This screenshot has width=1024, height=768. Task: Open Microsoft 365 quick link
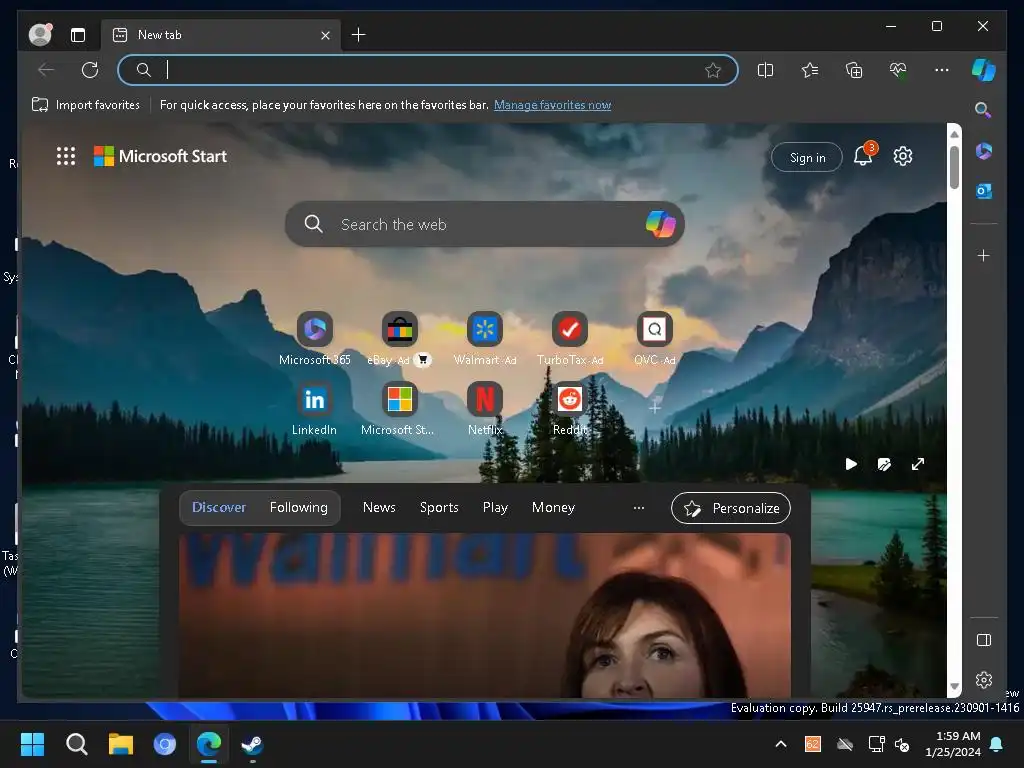tap(315, 338)
